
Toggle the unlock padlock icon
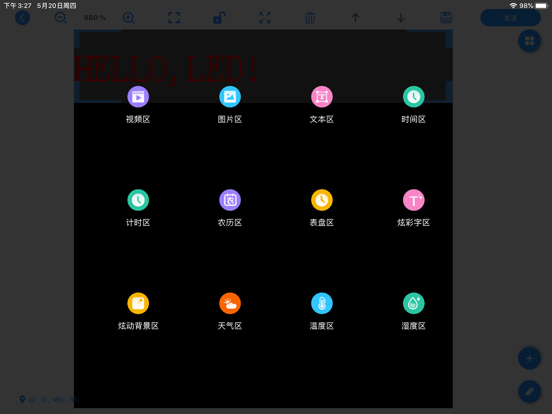[x=219, y=18]
